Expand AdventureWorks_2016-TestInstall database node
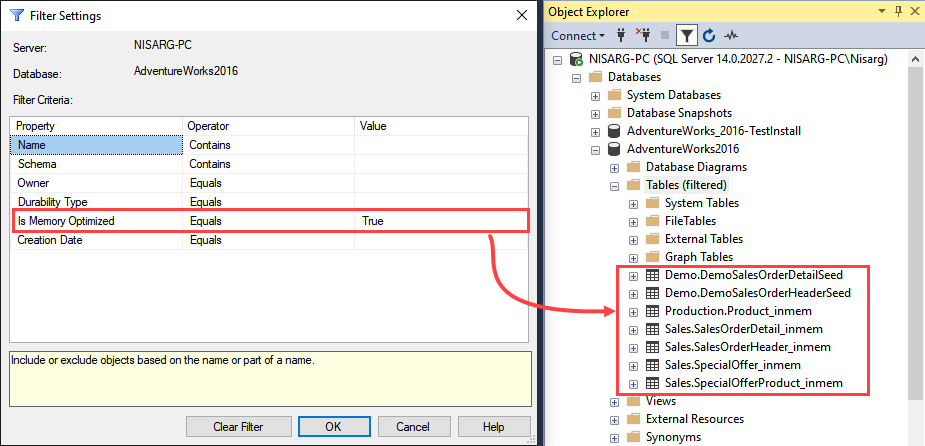 pyautogui.click(x=595, y=132)
